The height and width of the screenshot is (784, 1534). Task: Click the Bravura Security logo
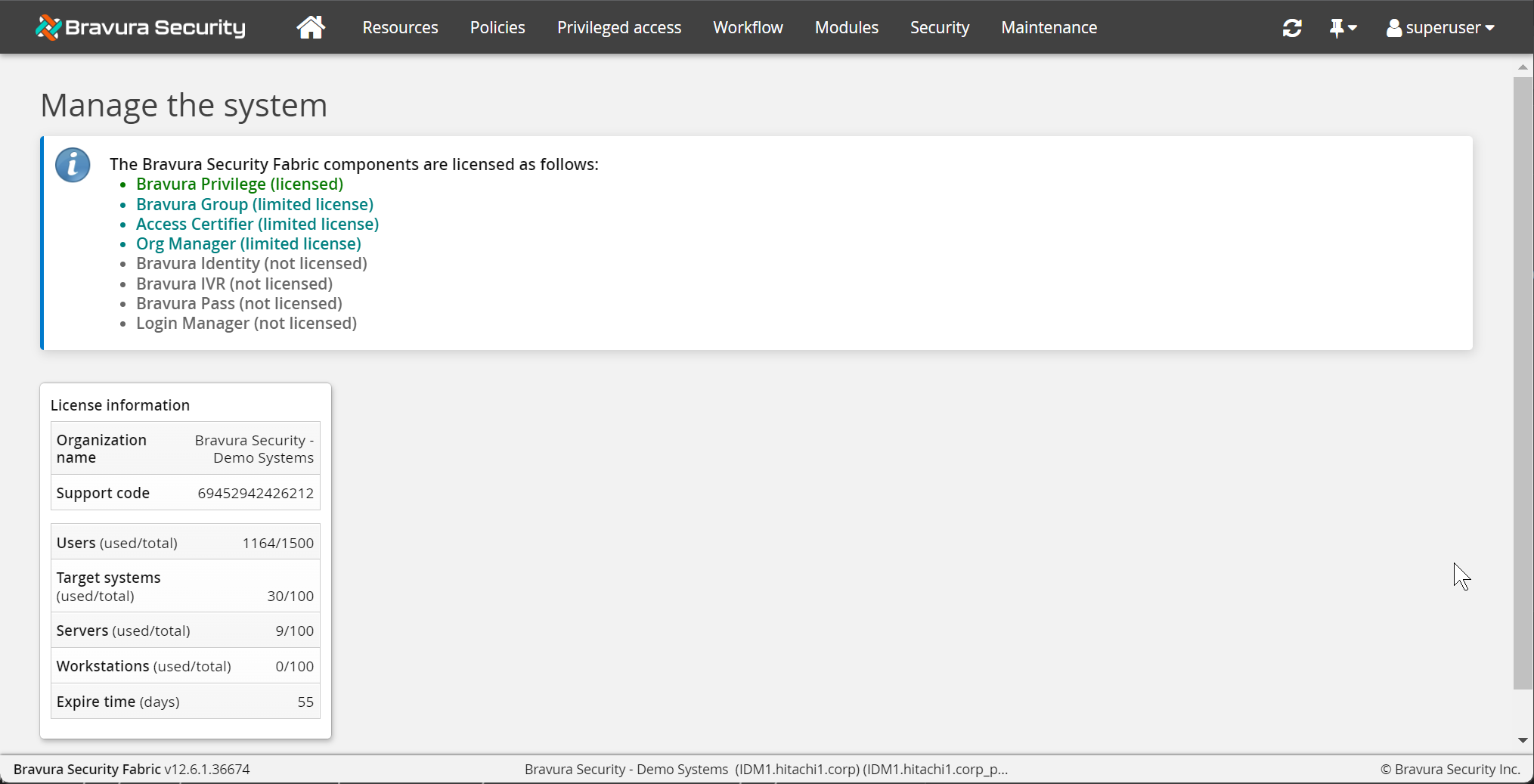pyautogui.click(x=141, y=28)
